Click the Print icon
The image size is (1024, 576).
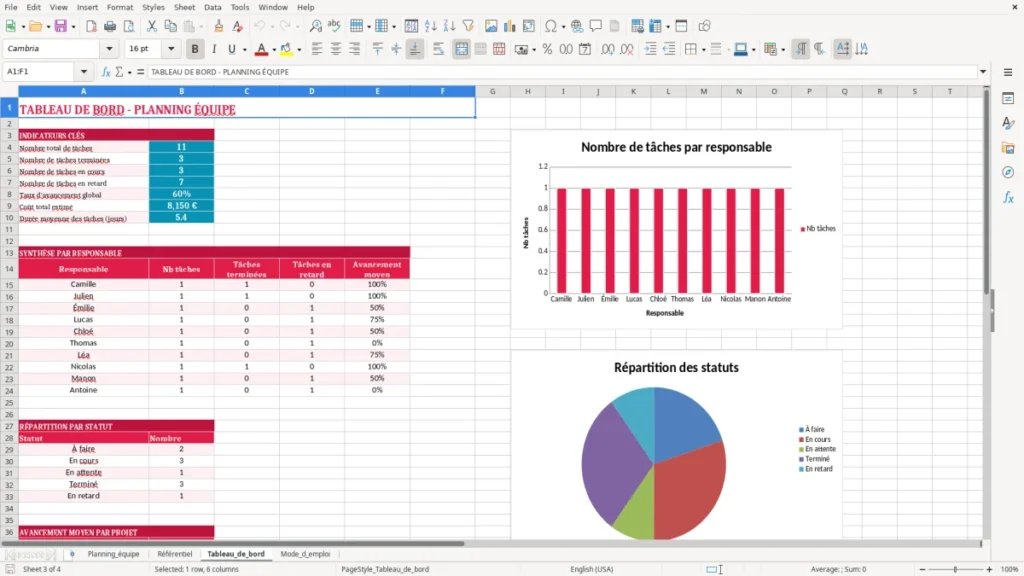110,26
